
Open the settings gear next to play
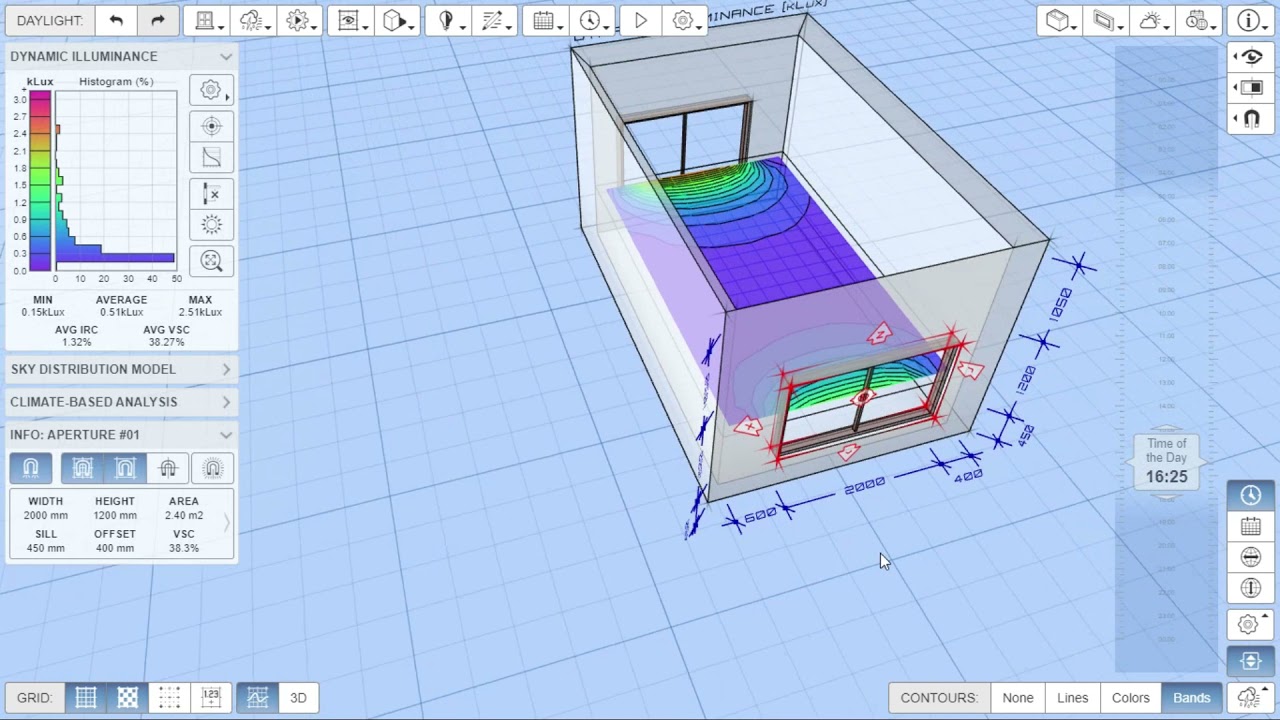tap(686, 21)
